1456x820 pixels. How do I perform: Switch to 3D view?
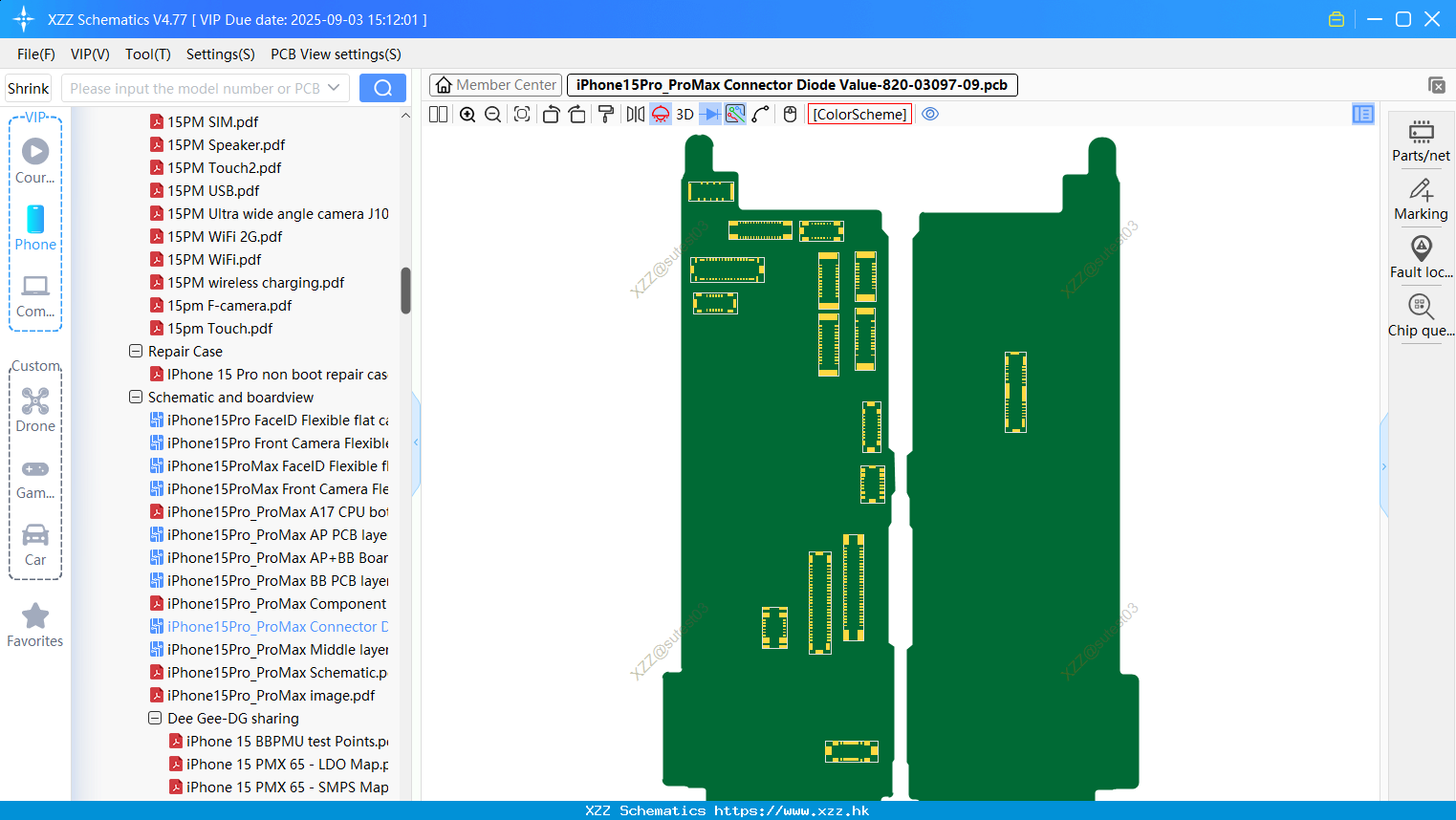pyautogui.click(x=685, y=114)
